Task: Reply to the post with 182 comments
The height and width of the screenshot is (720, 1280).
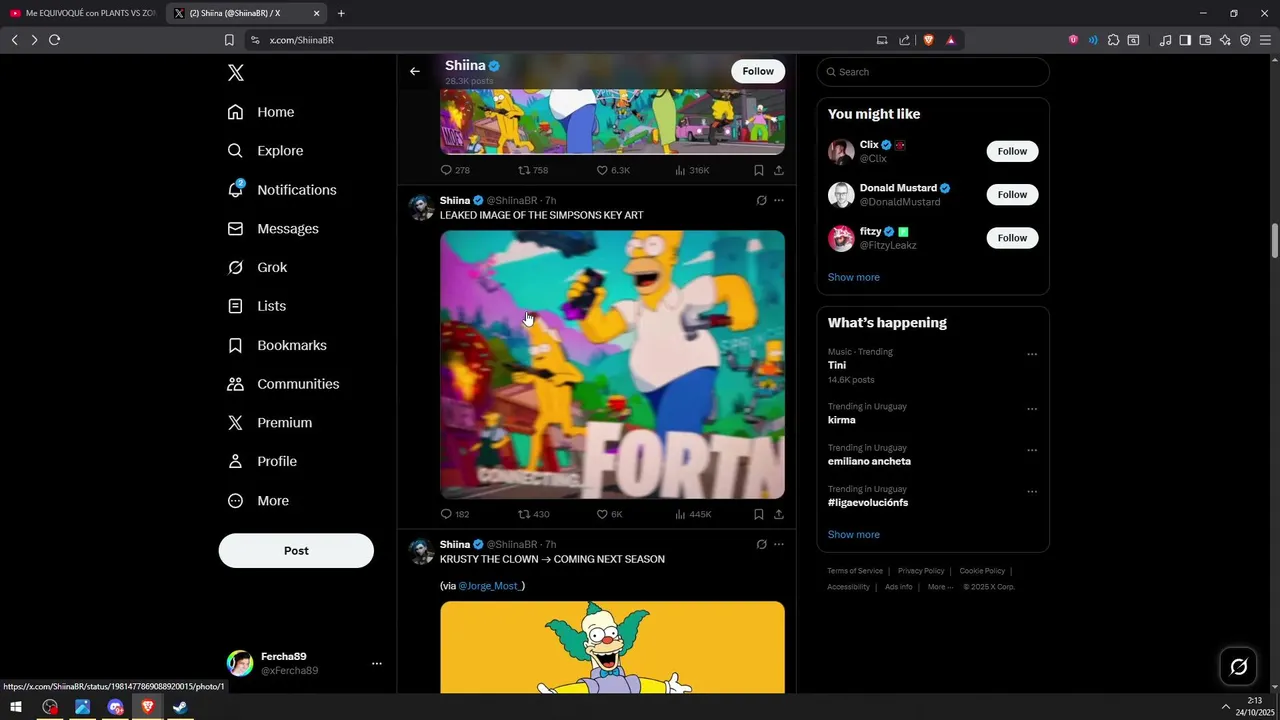Action: 455,514
